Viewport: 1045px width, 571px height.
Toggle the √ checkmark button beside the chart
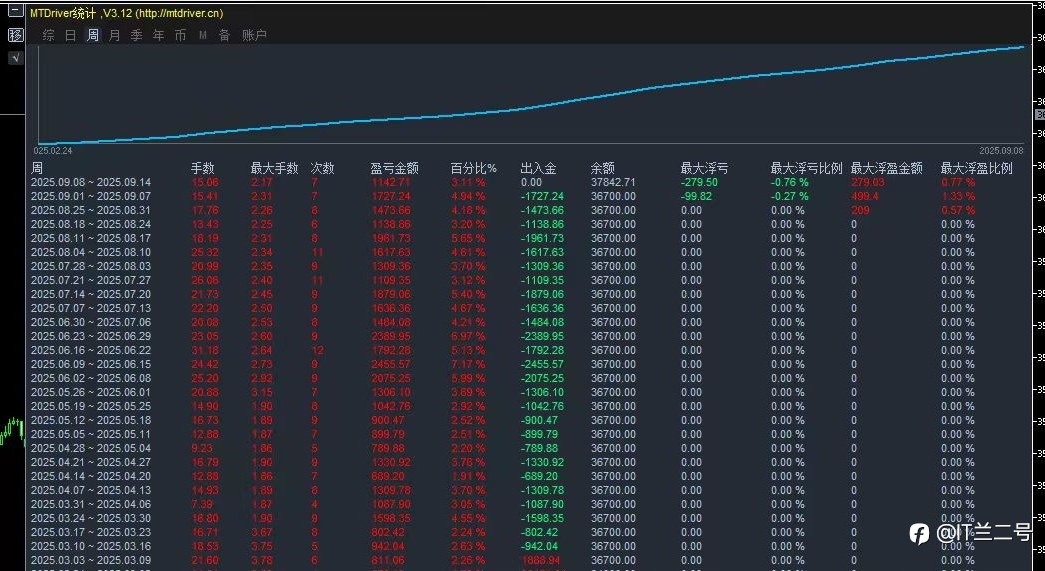pos(15,58)
